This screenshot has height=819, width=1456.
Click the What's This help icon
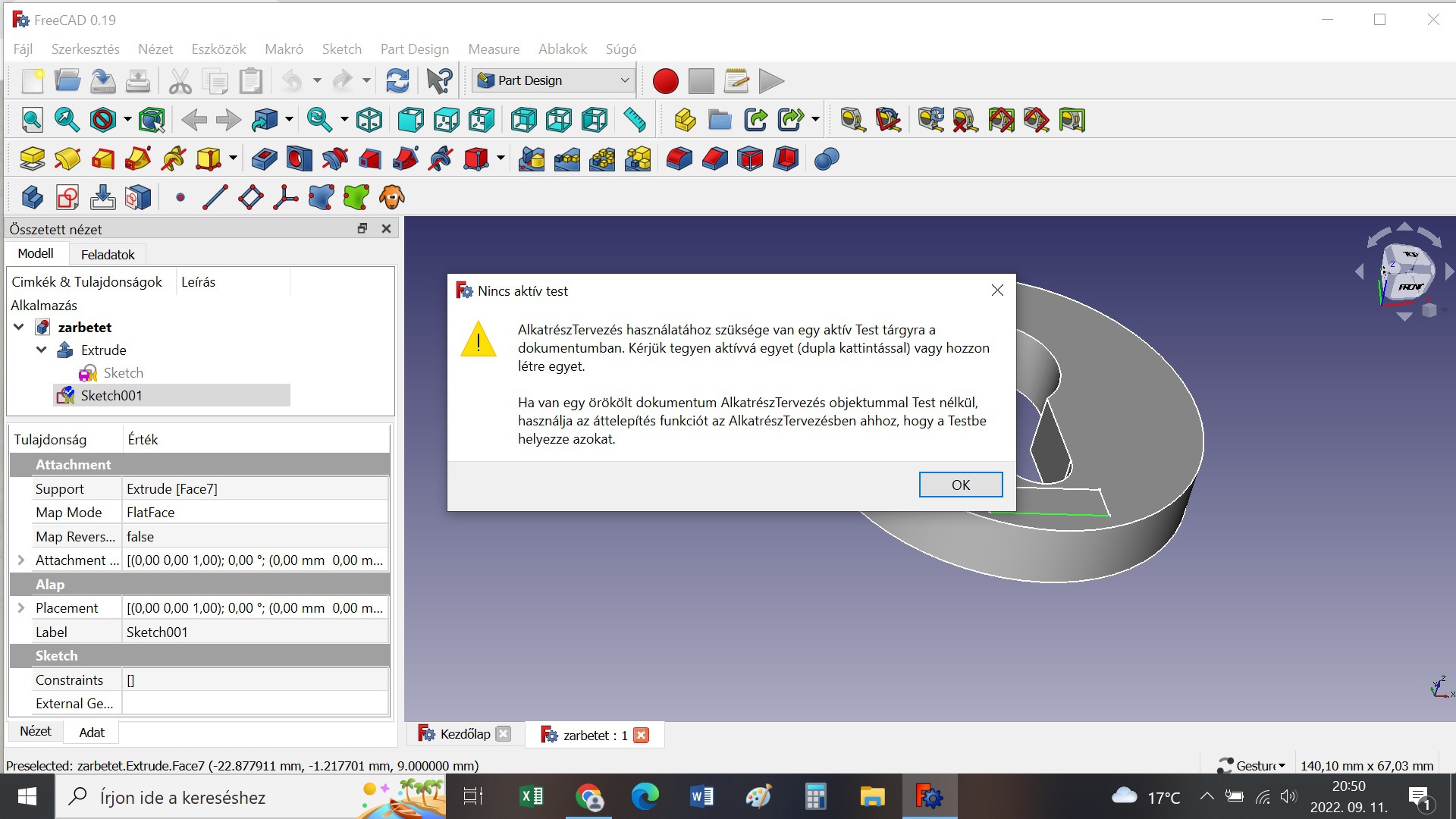click(439, 81)
